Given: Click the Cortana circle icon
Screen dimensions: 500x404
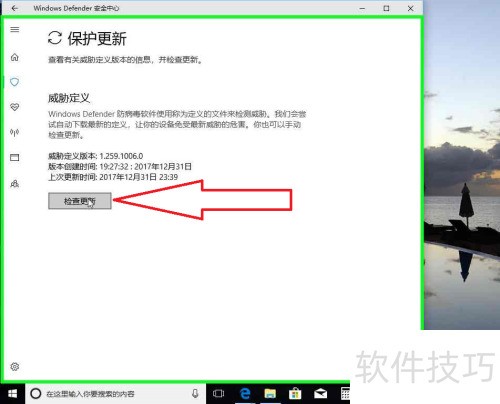Looking at the screenshot, I should (x=36, y=394).
